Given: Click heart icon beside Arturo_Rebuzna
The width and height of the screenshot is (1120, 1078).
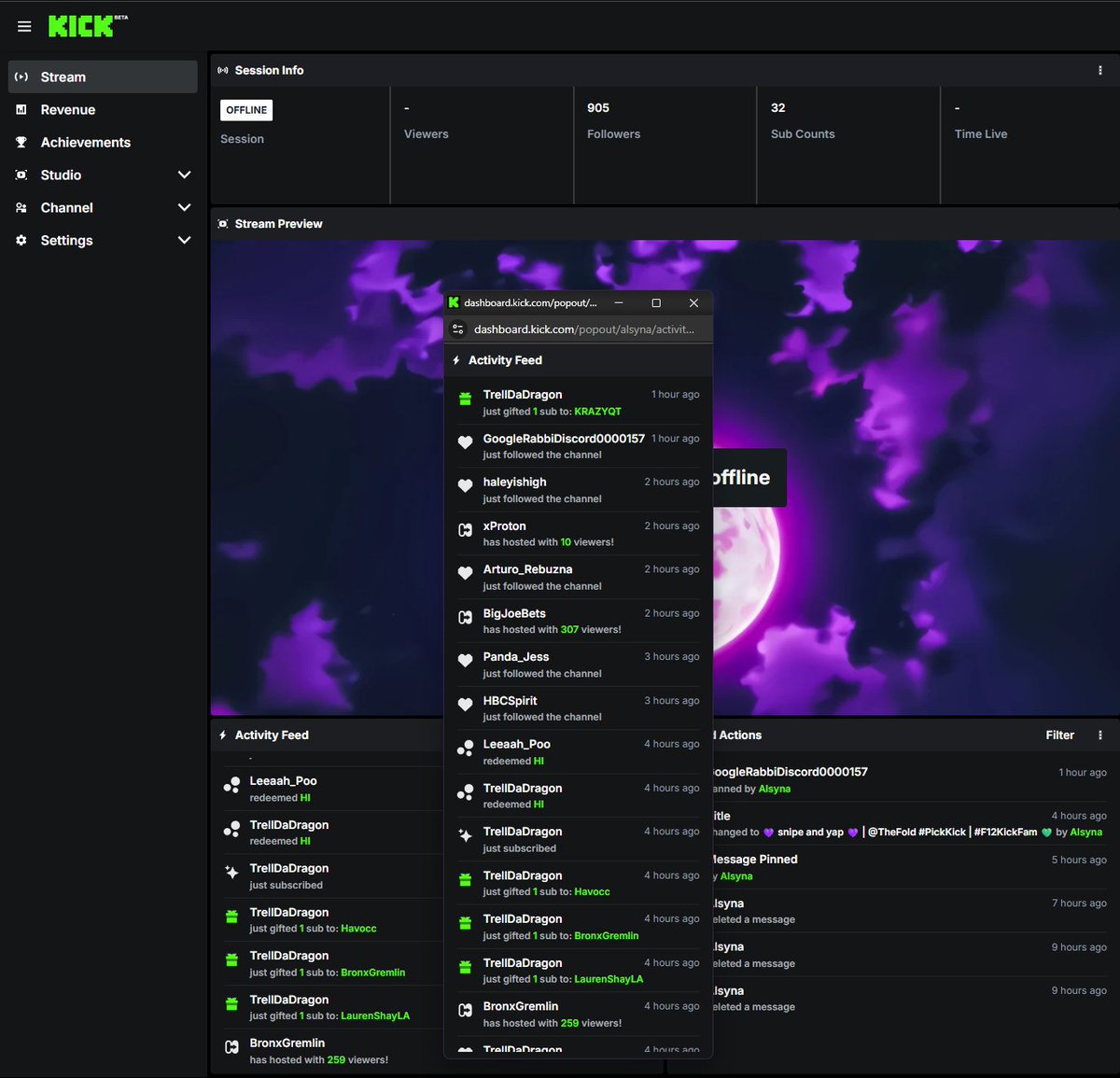Looking at the screenshot, I should 465,574.
